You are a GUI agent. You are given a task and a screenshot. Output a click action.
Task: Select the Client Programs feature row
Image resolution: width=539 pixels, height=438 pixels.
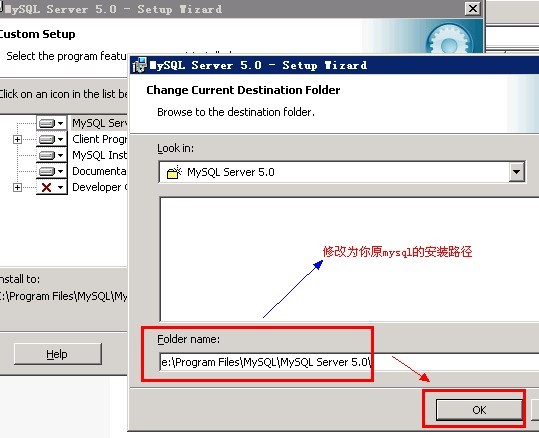(99, 139)
